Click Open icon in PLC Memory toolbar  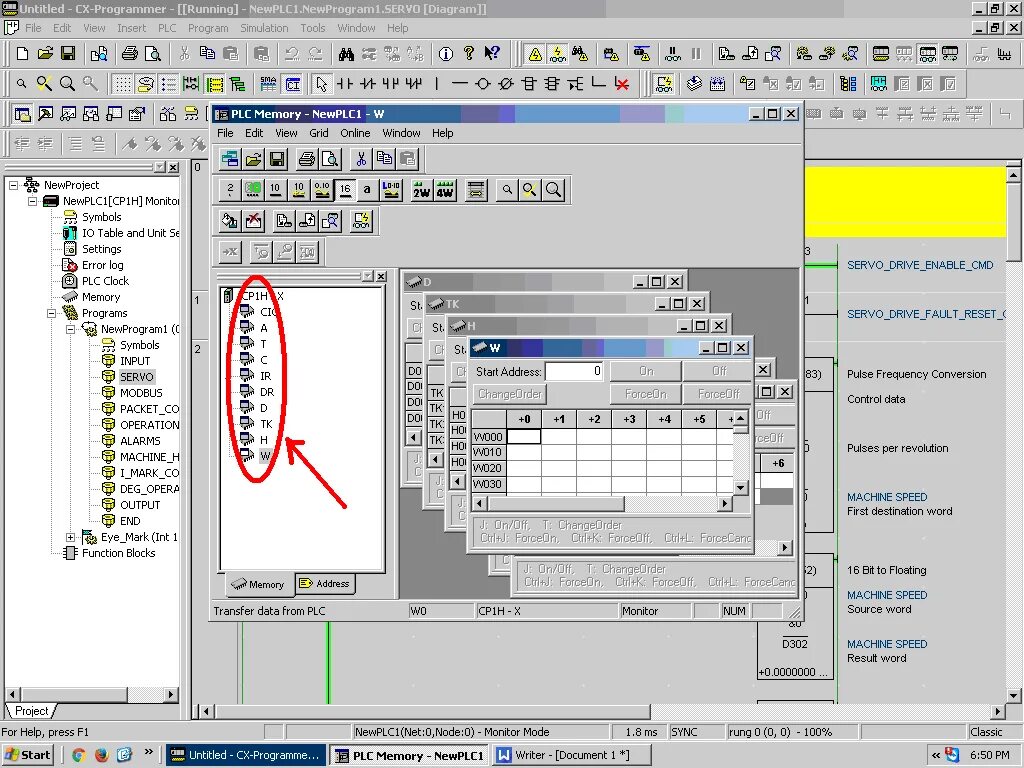pos(253,159)
